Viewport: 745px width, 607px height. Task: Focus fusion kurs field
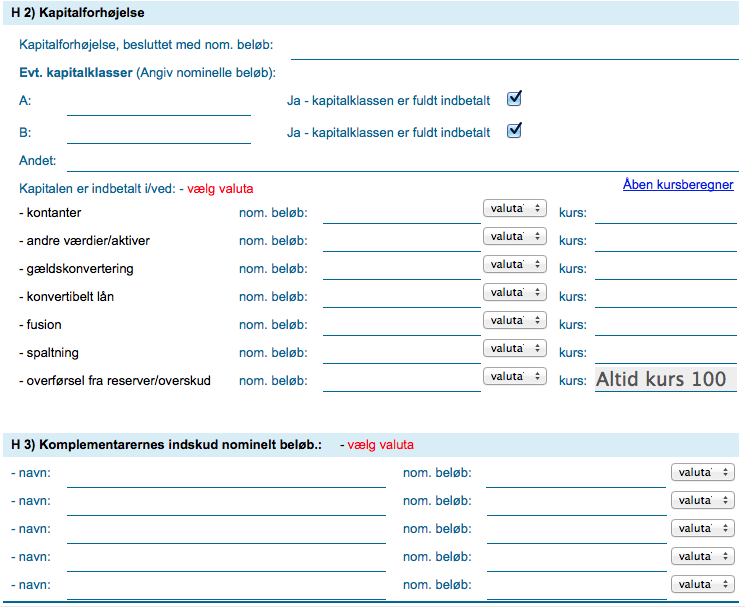click(666, 324)
